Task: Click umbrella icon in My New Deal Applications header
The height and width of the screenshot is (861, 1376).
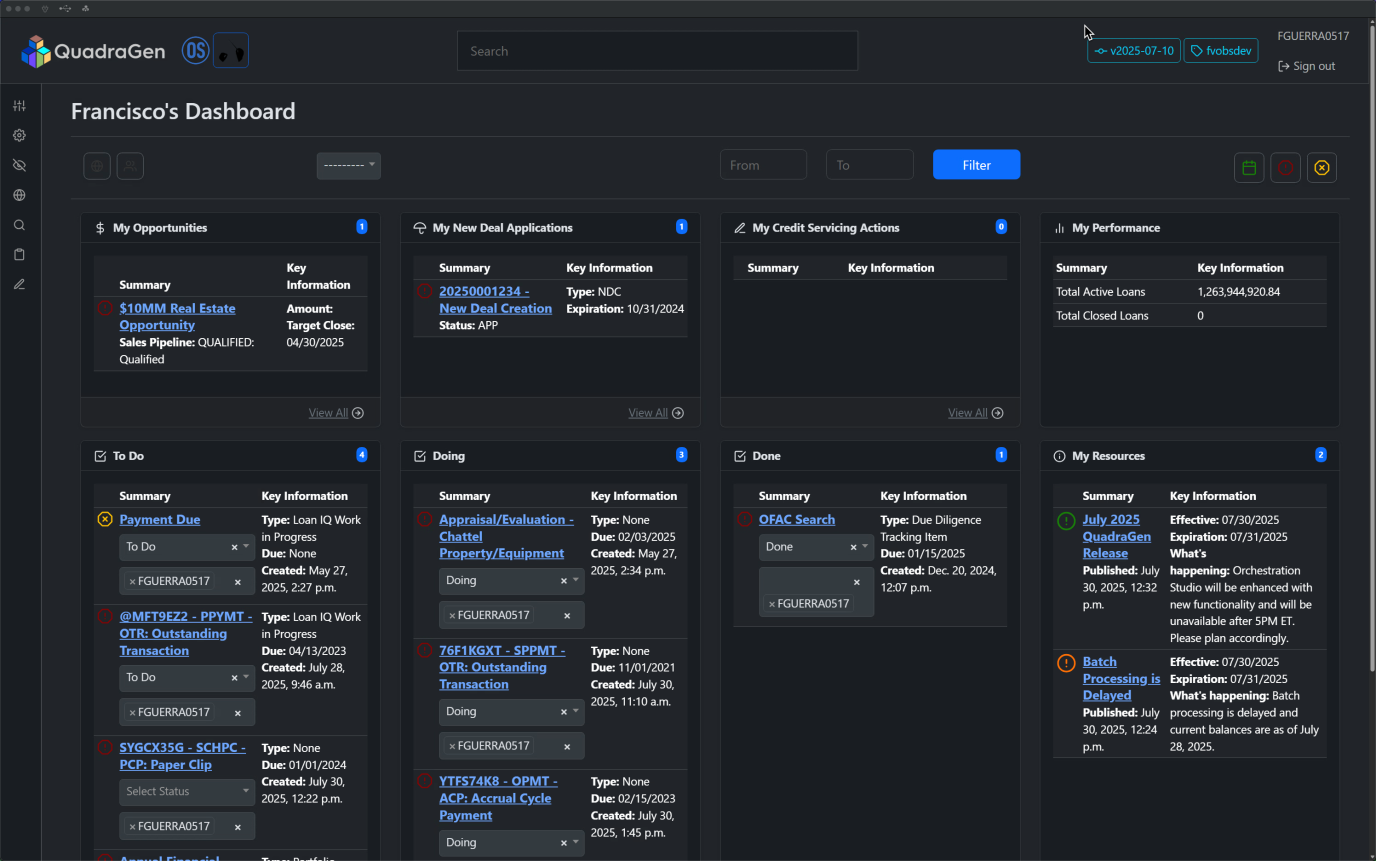Action: (420, 228)
